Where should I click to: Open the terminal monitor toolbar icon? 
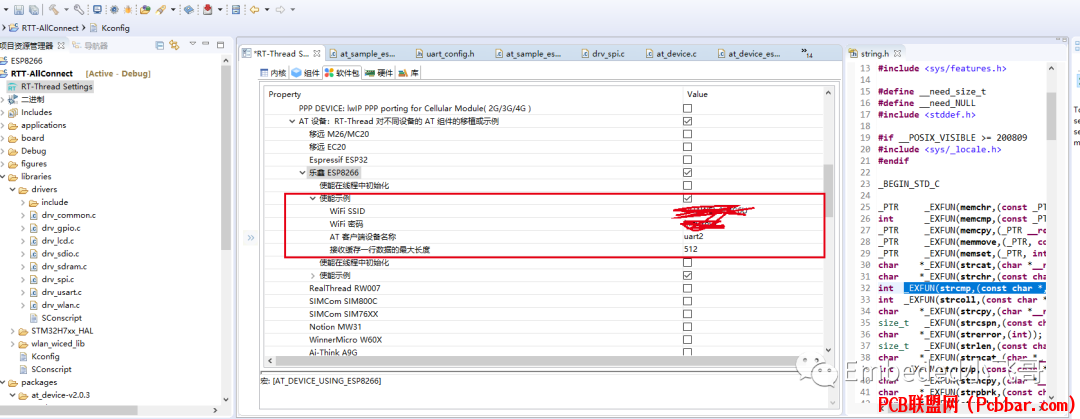point(97,10)
